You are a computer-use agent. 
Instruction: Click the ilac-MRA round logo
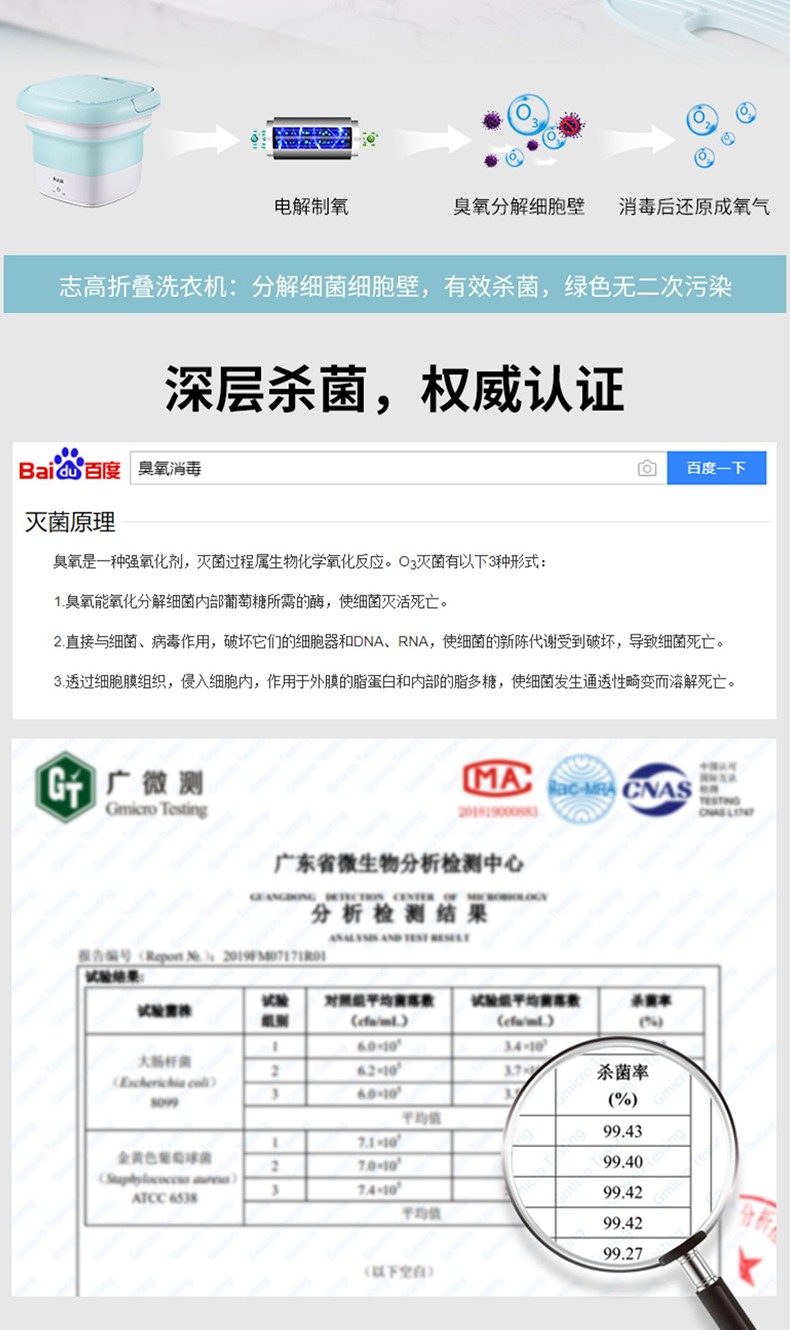coord(582,788)
